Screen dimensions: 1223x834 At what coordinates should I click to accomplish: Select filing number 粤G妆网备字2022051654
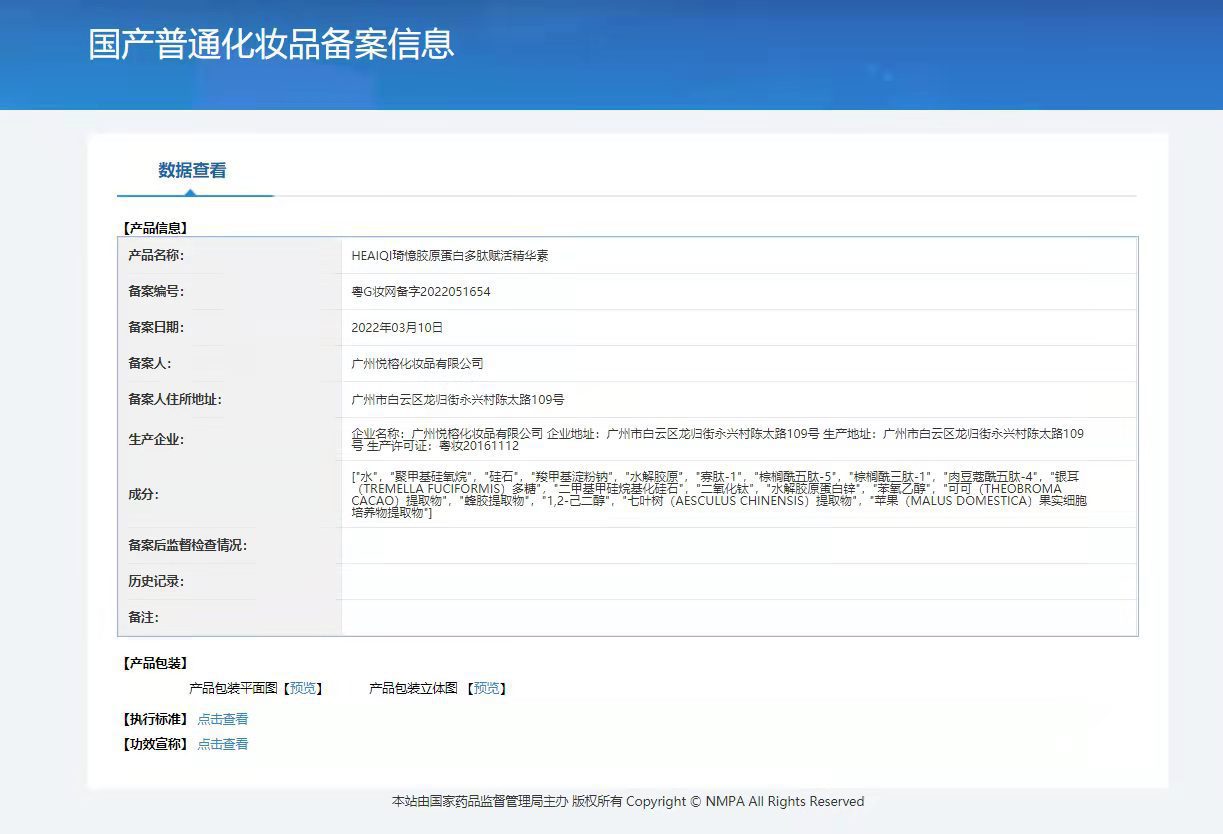421,292
